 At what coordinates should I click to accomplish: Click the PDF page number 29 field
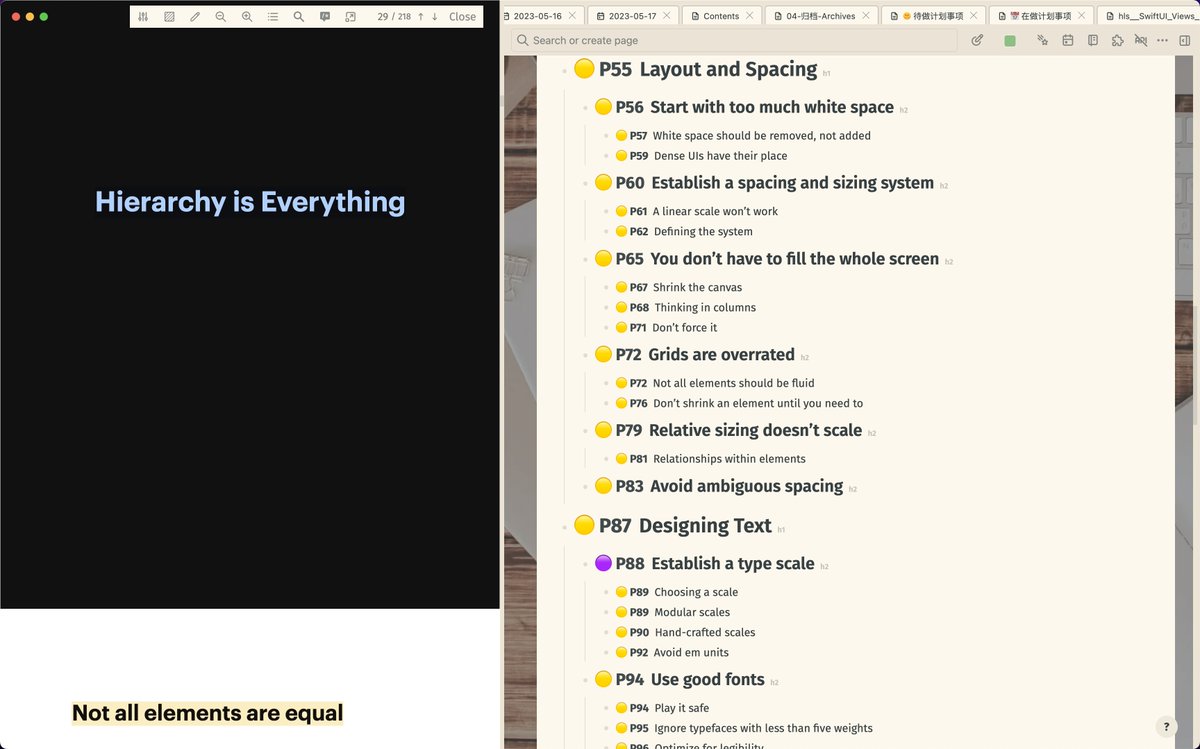pyautogui.click(x=383, y=17)
